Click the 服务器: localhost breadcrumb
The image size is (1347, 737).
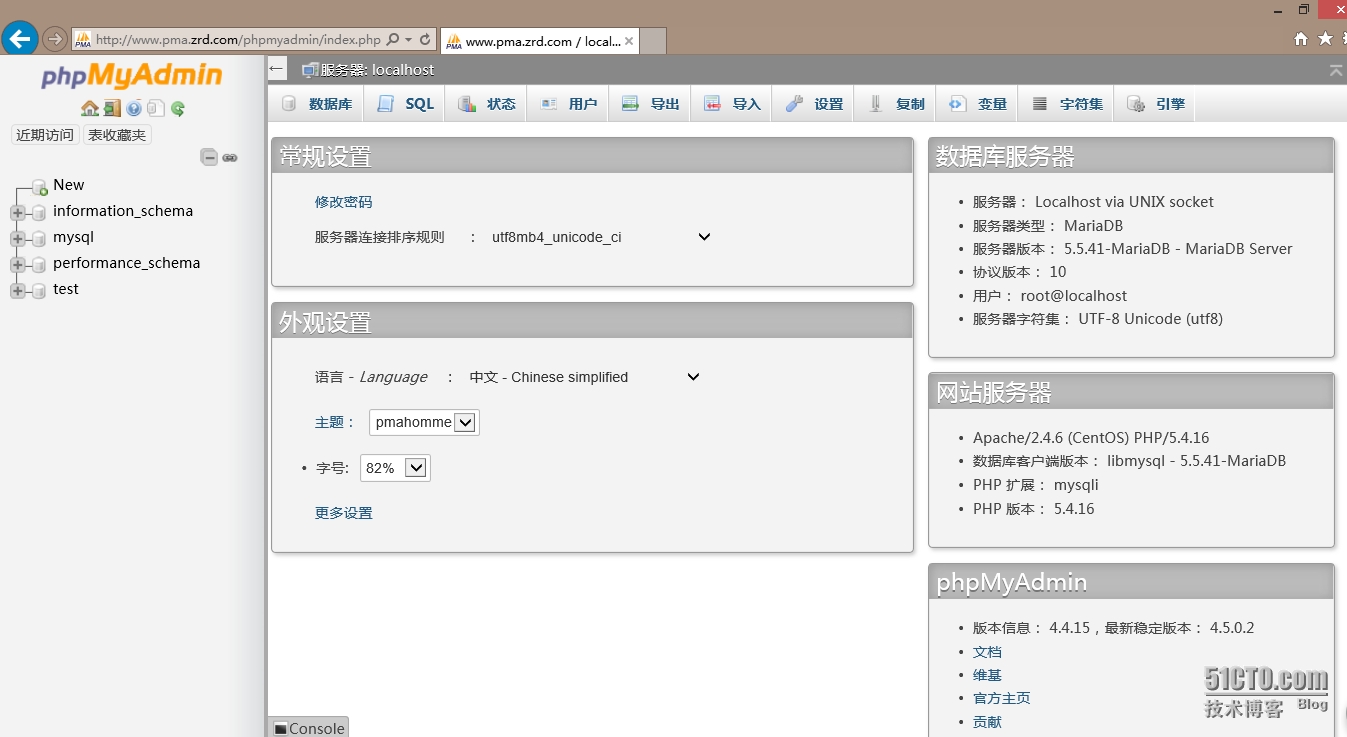pyautogui.click(x=377, y=70)
